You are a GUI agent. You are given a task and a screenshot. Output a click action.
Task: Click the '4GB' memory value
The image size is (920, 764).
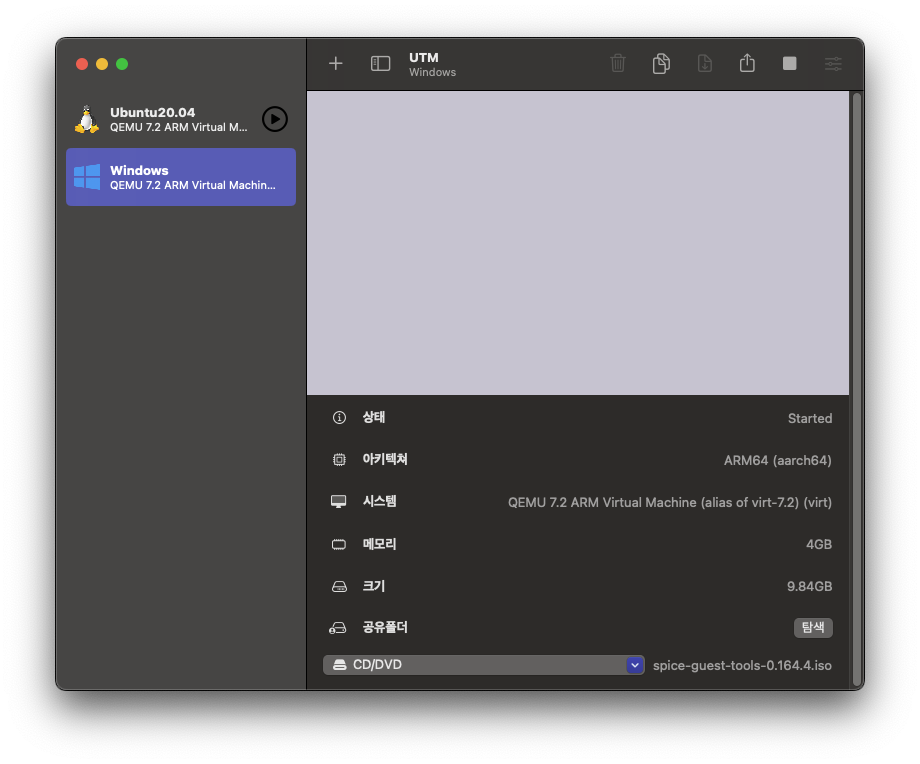click(819, 545)
